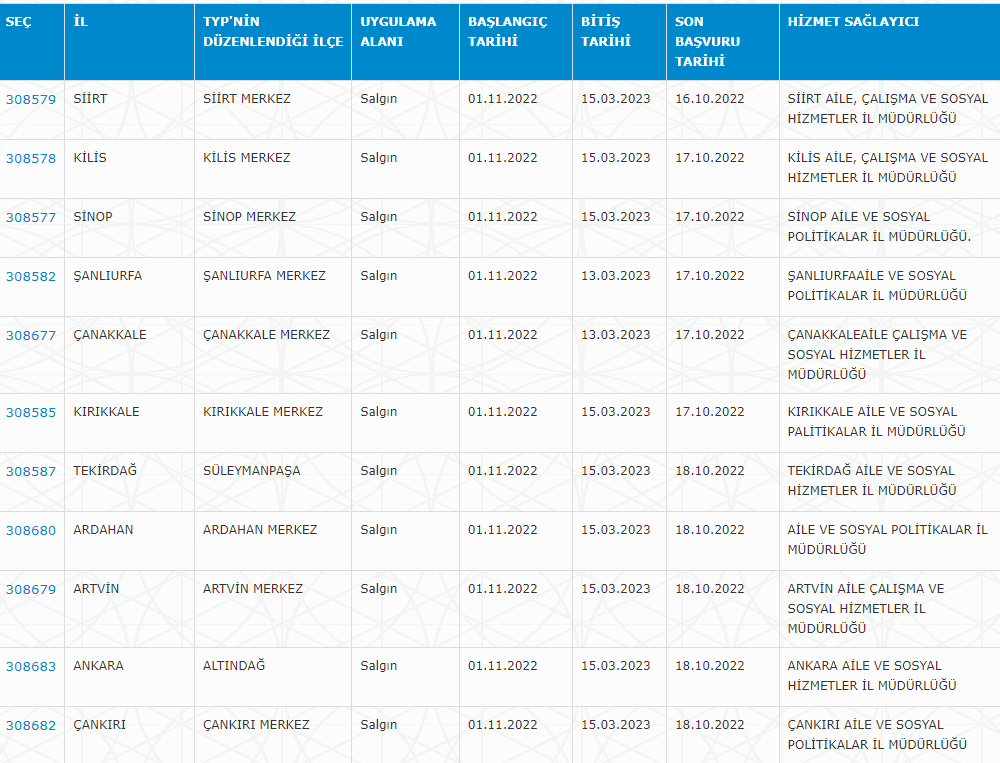Image resolution: width=1000 pixels, height=763 pixels.
Task: Click the KIRIKKALE MERKEZ district cell
Action: click(273, 423)
